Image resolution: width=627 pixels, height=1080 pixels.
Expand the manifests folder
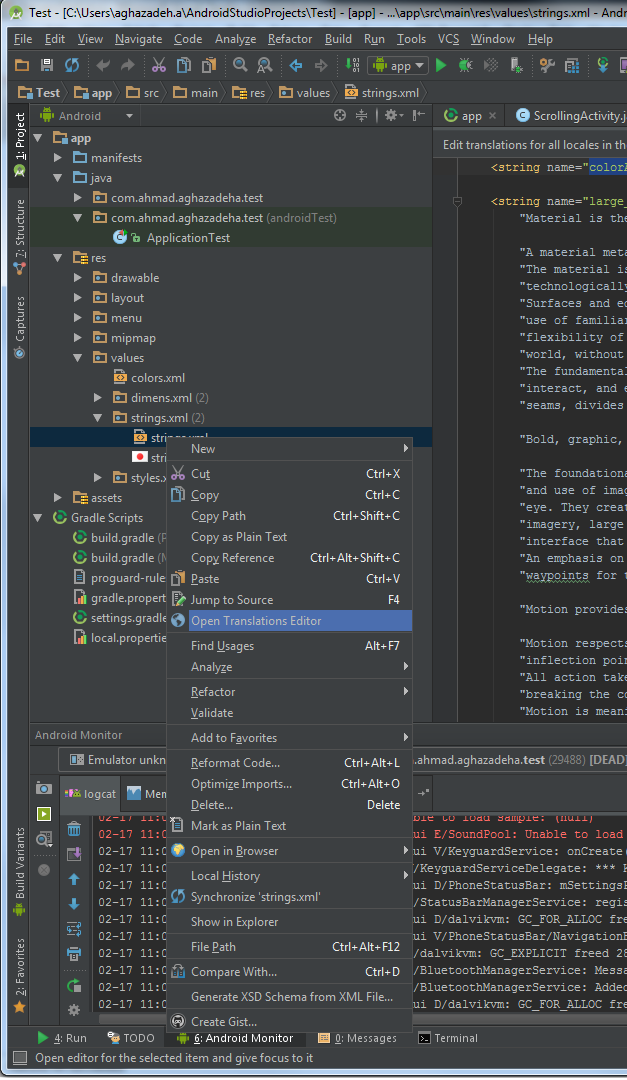pos(58,158)
